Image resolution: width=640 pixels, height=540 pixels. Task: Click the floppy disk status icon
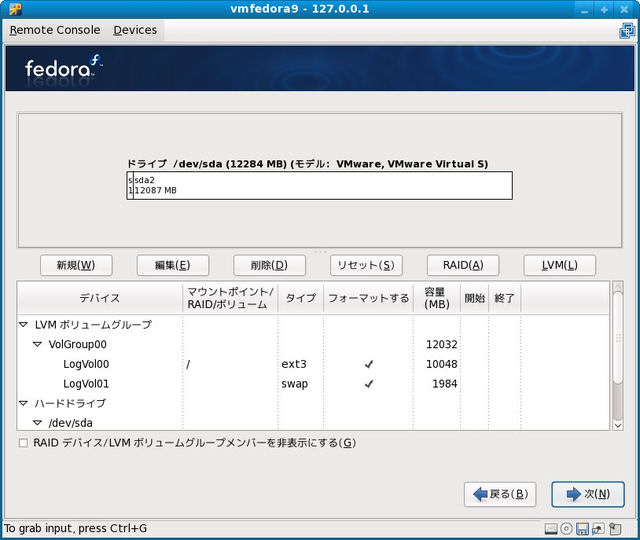coord(582,529)
